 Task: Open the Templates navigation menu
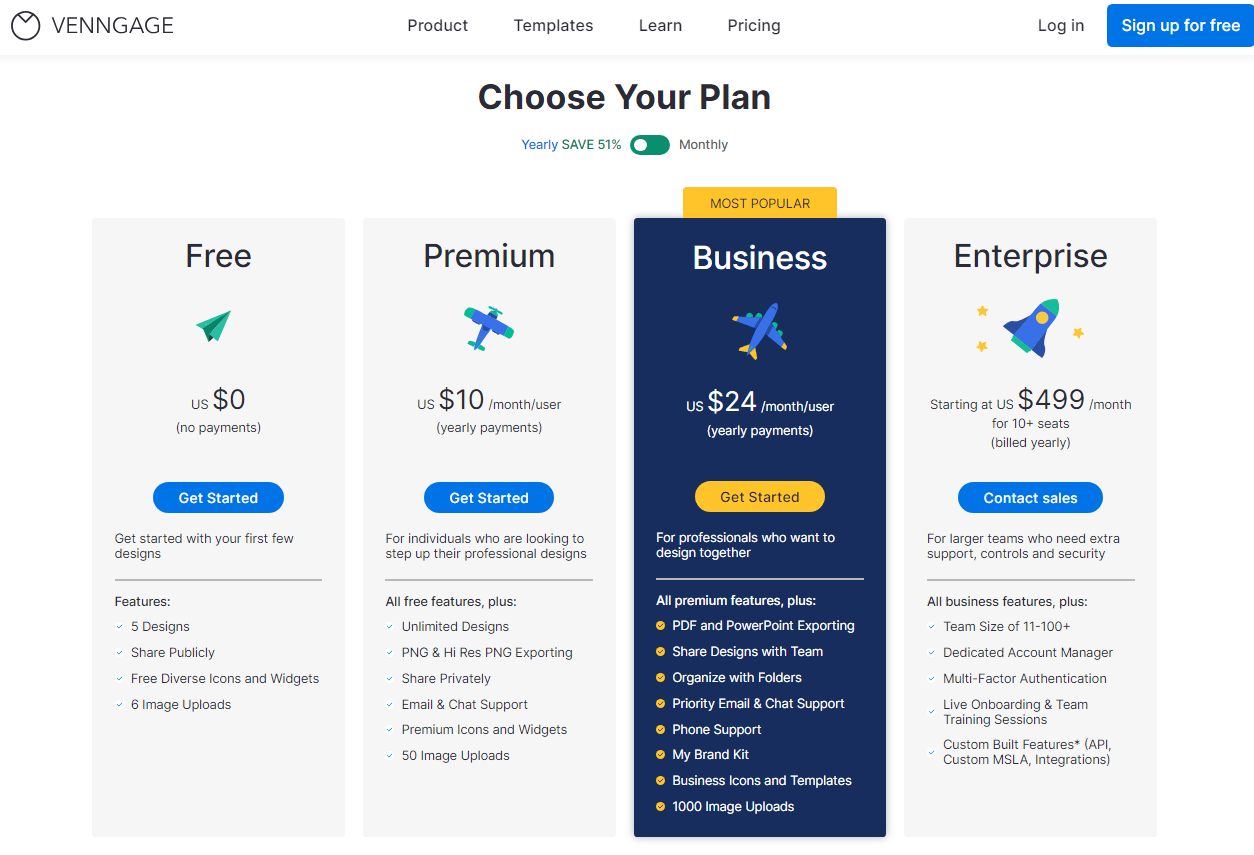553,26
